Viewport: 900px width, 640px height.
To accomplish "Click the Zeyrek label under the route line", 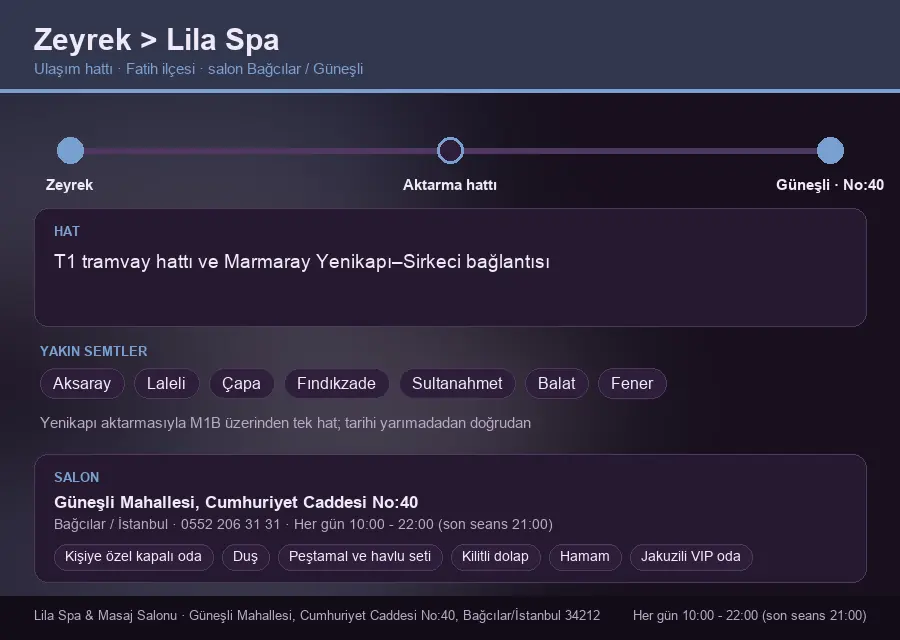I will pyautogui.click(x=69, y=185).
